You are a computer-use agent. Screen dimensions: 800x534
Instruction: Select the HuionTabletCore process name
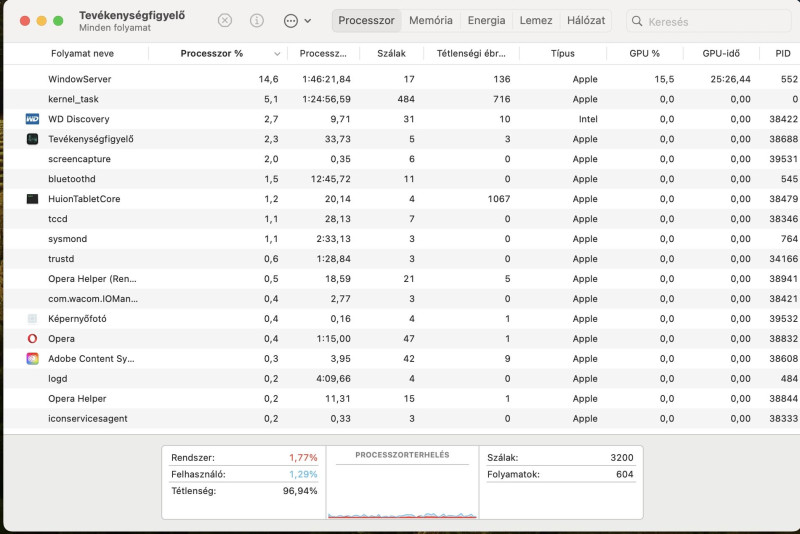tap(84, 199)
